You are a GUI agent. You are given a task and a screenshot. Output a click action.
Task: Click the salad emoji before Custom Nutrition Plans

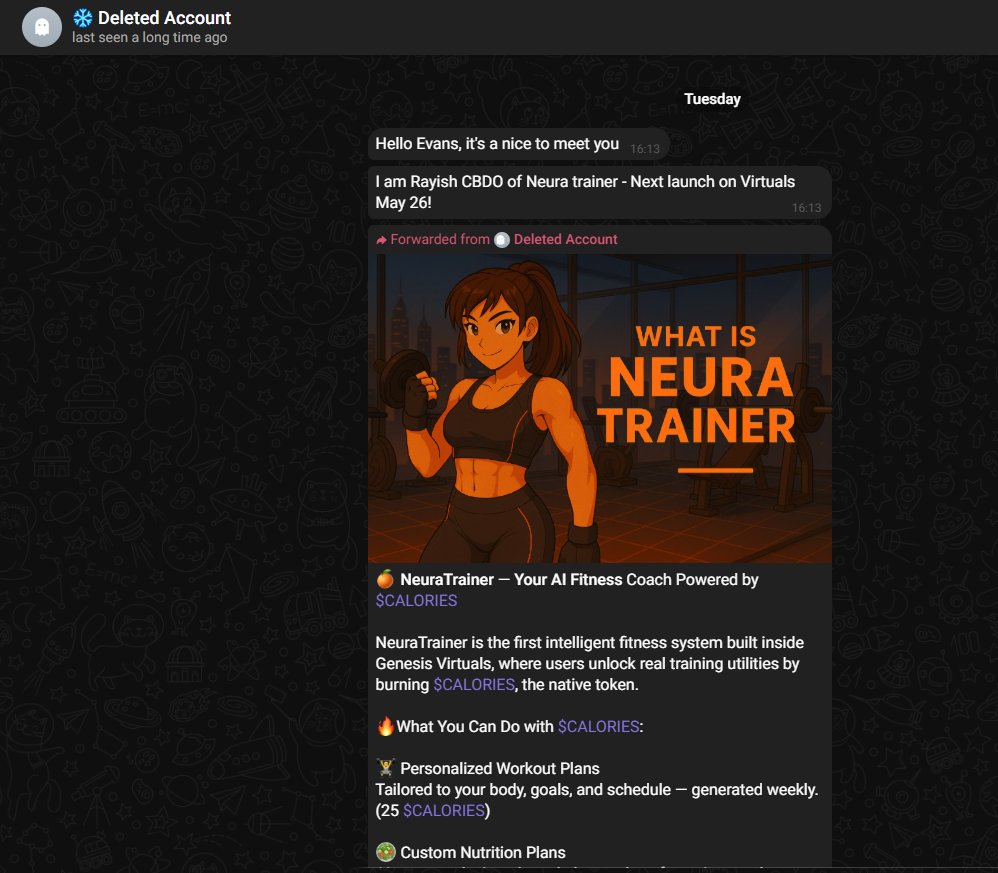pos(385,852)
